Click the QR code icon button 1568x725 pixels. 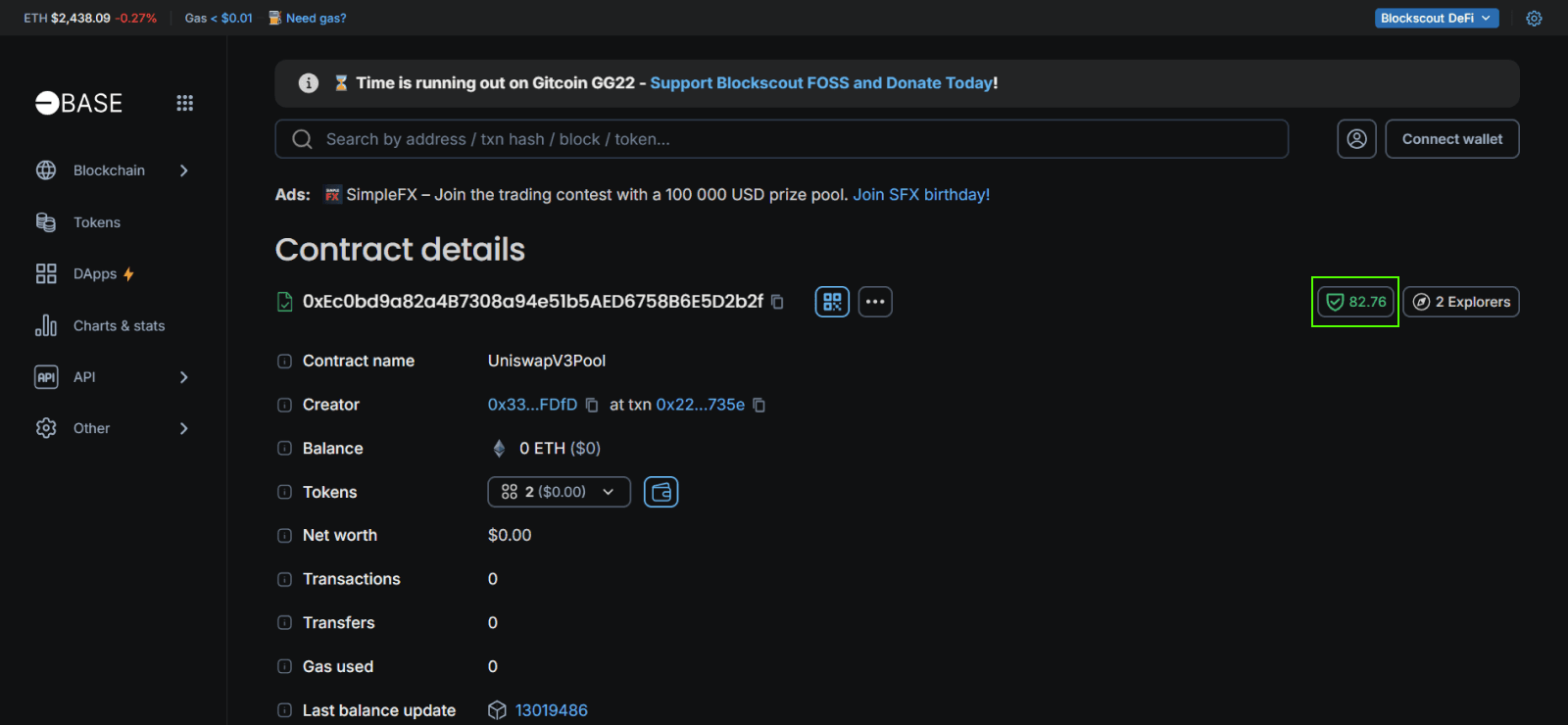click(x=832, y=302)
